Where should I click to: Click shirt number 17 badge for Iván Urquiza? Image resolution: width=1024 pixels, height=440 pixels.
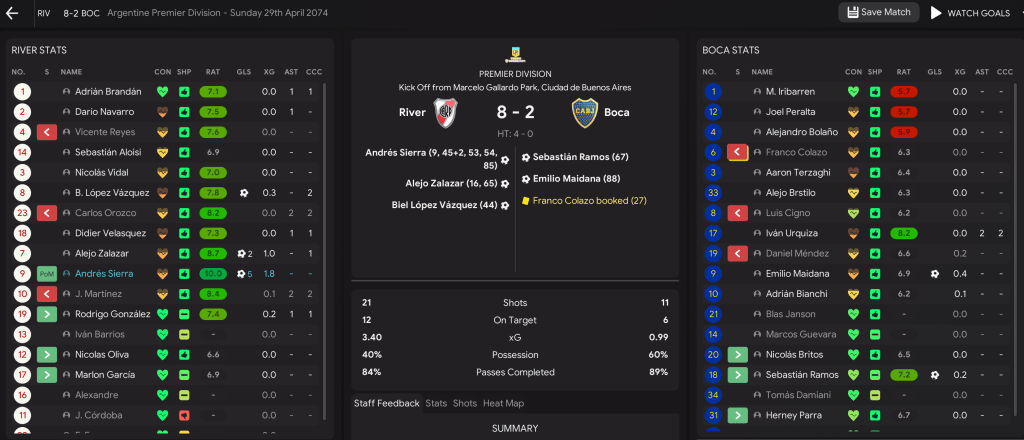coord(713,233)
